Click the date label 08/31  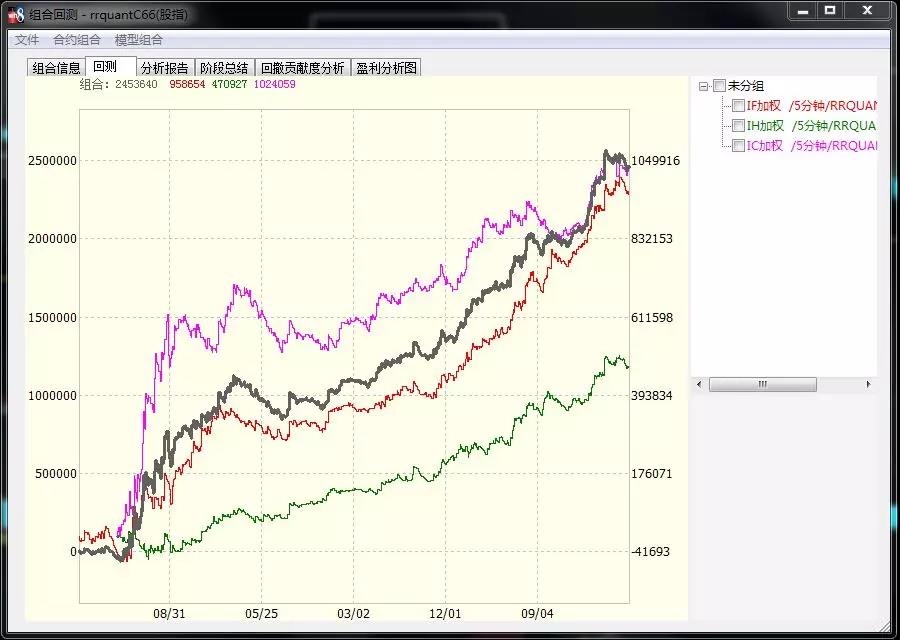(x=169, y=614)
